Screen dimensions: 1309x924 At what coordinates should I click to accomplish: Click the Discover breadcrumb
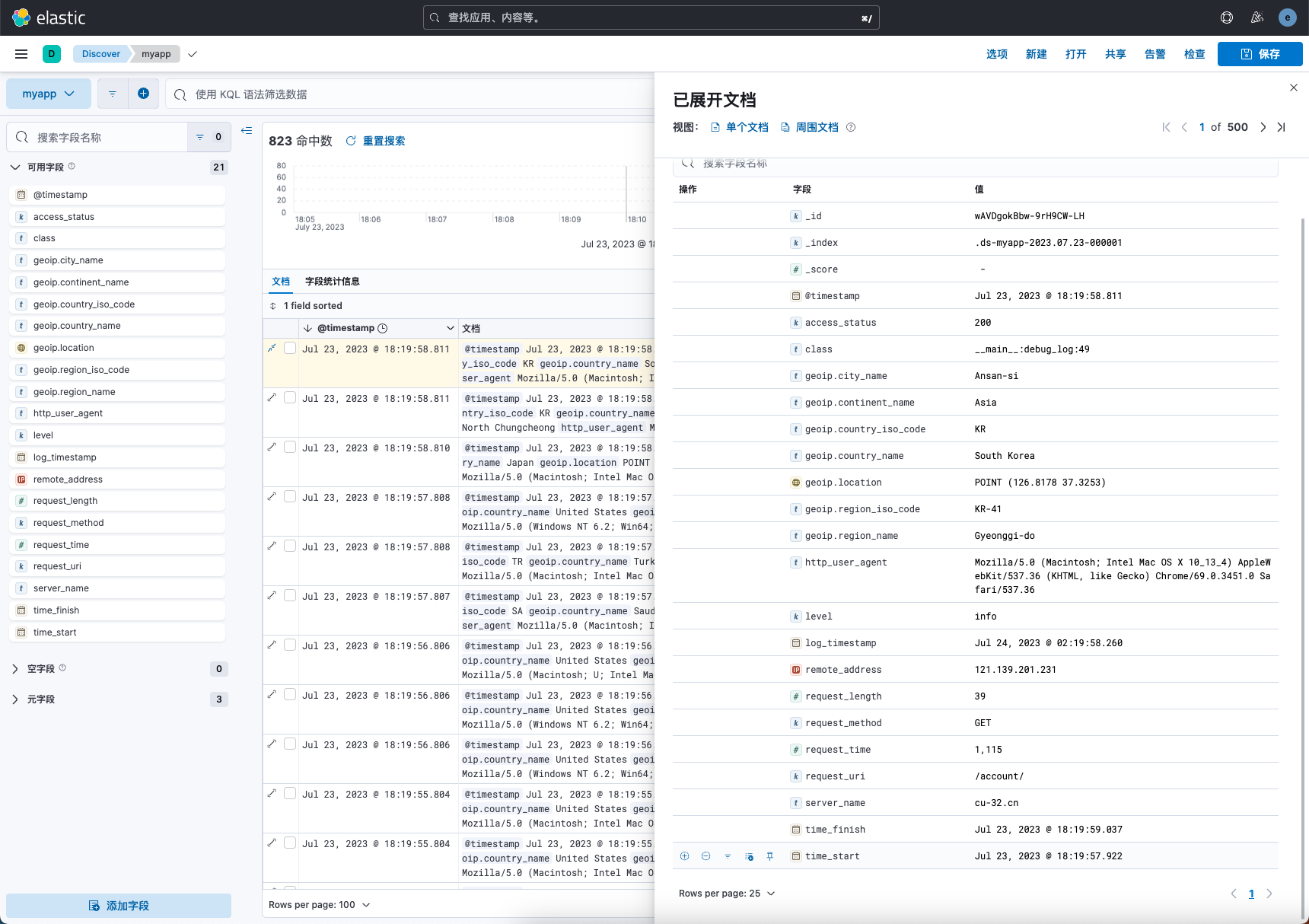pyautogui.click(x=101, y=54)
